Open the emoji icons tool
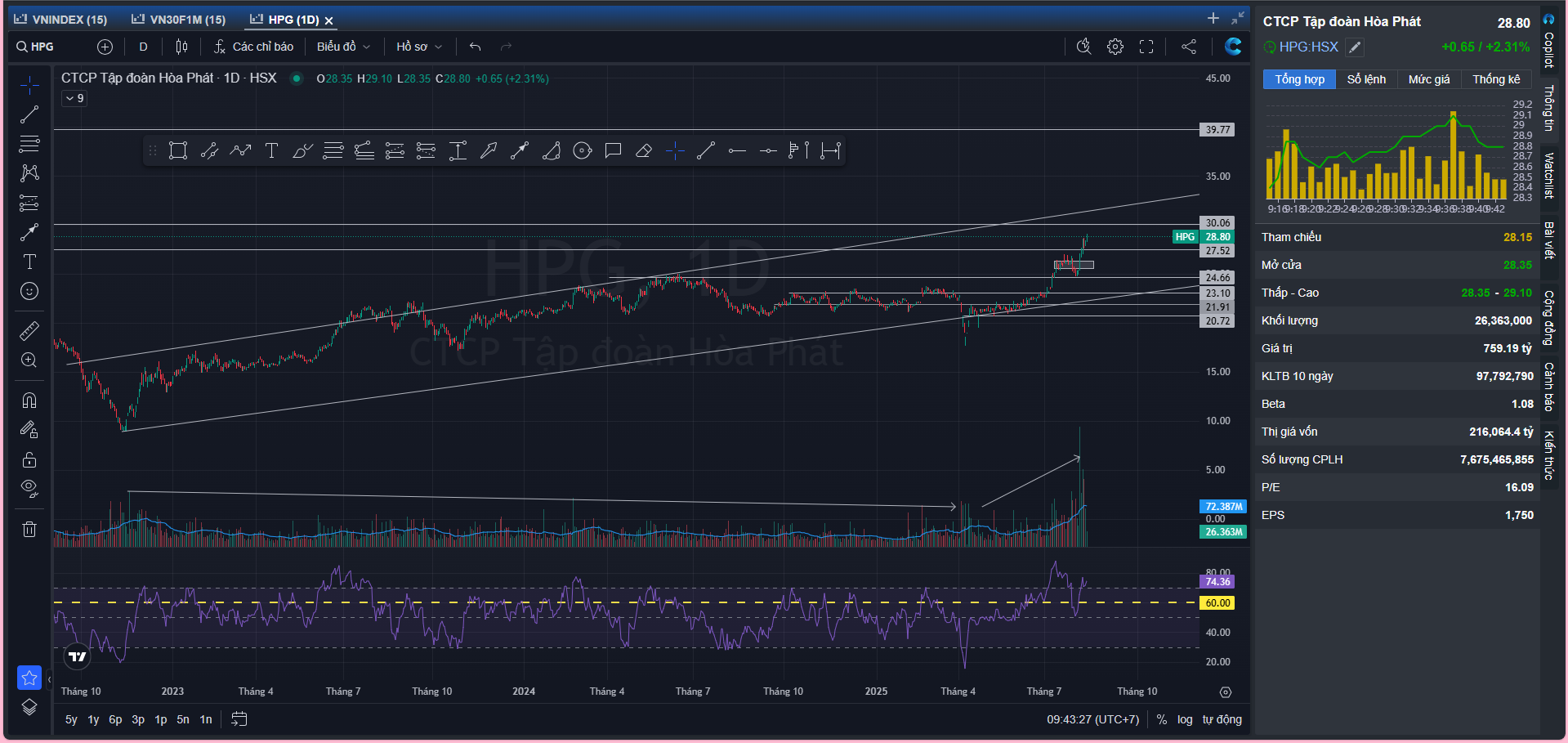Image resolution: width=1568 pixels, height=743 pixels. (x=29, y=292)
